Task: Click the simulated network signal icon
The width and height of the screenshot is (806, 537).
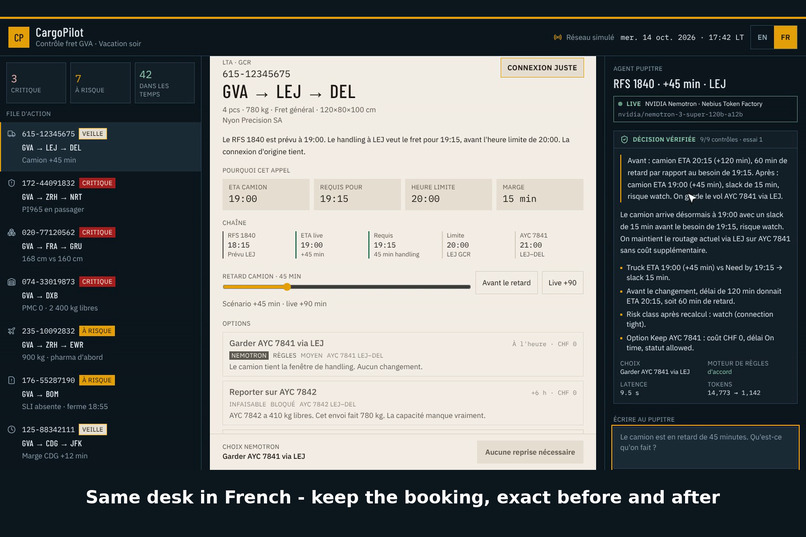Action: tap(558, 38)
